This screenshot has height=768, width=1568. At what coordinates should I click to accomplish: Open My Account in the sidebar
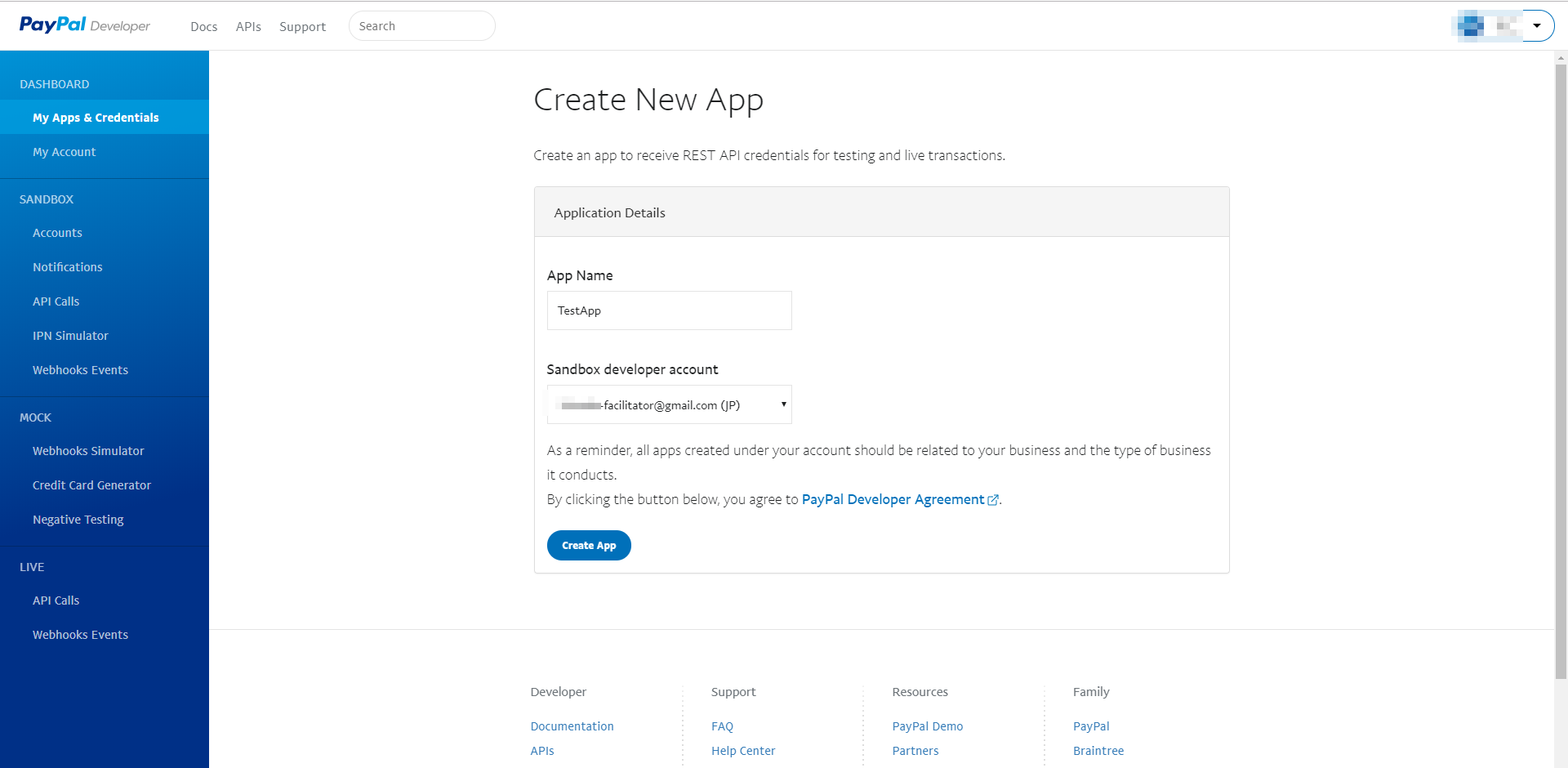tap(64, 152)
